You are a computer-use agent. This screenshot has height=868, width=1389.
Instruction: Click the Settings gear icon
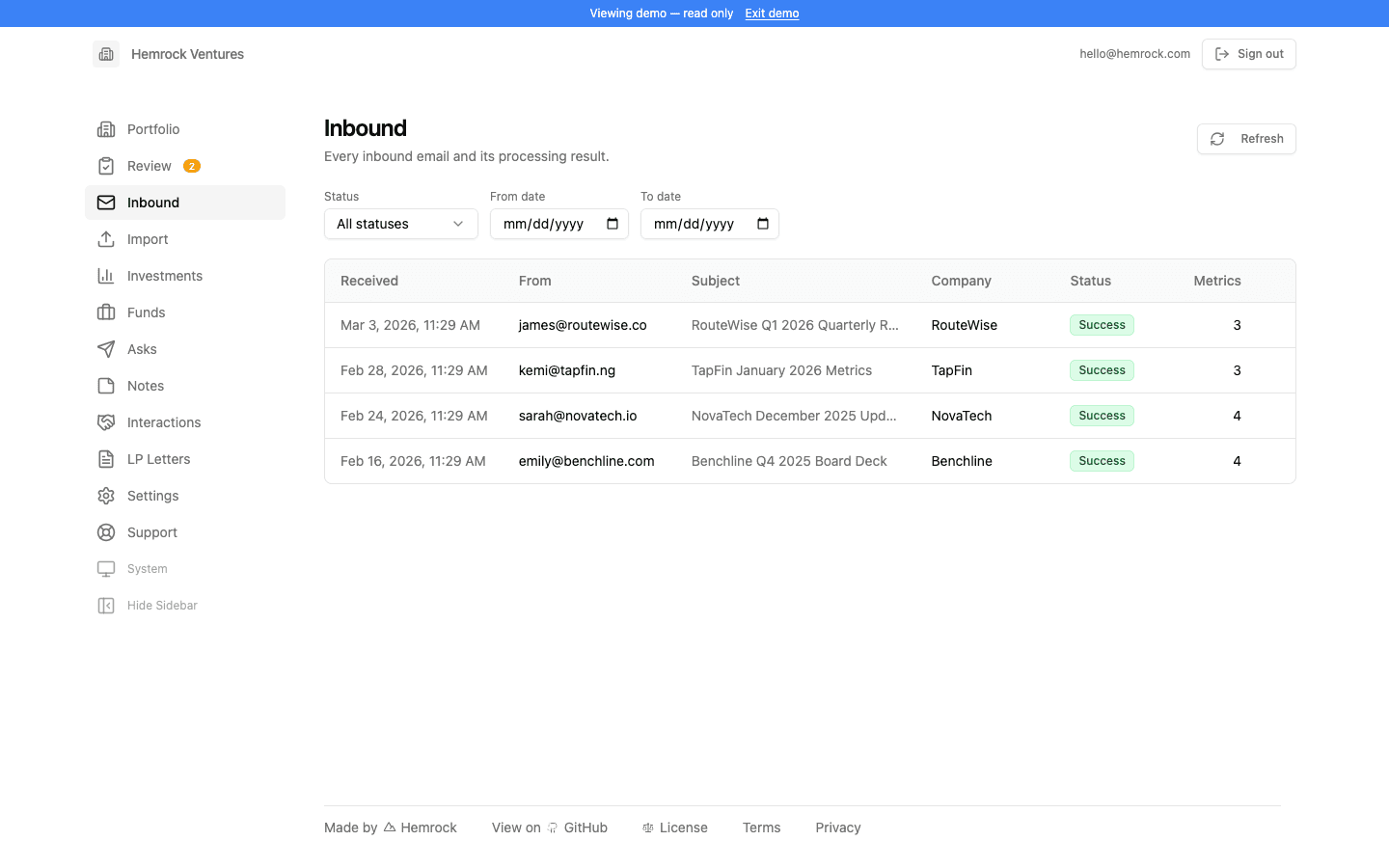[x=106, y=496]
